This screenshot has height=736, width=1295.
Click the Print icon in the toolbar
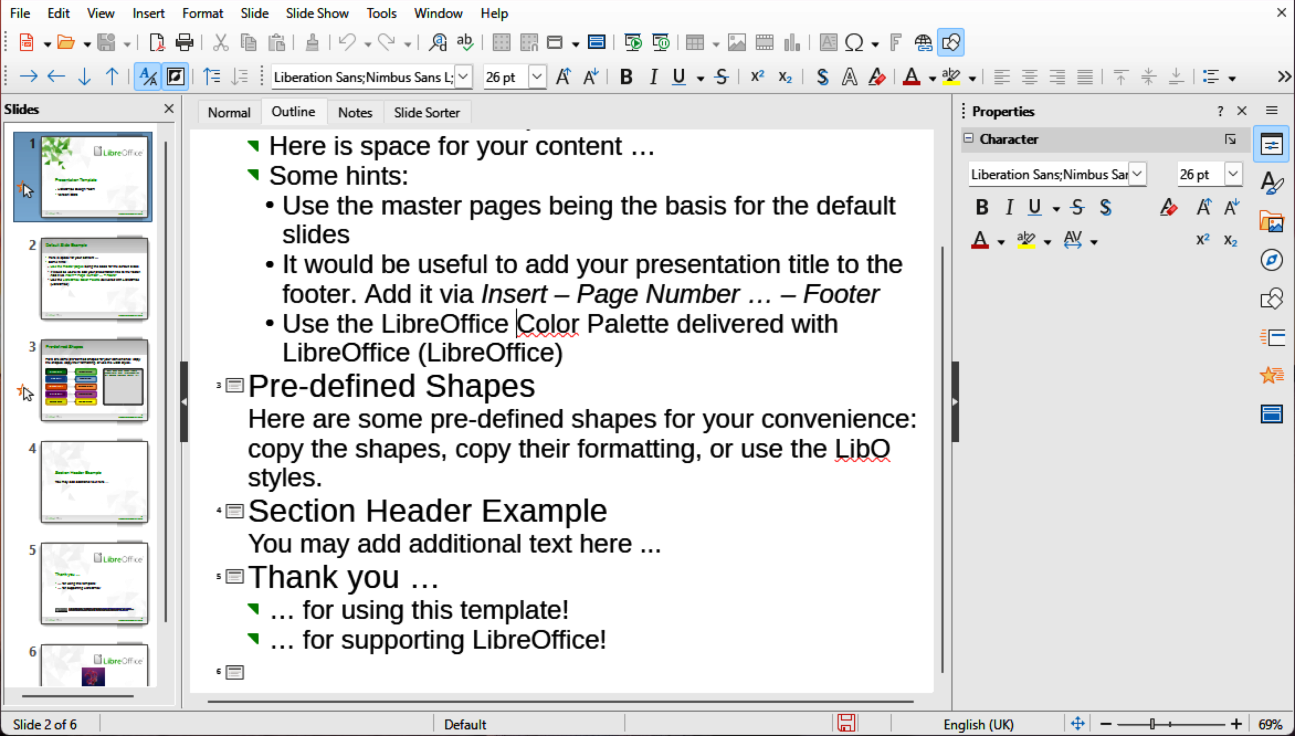click(184, 42)
